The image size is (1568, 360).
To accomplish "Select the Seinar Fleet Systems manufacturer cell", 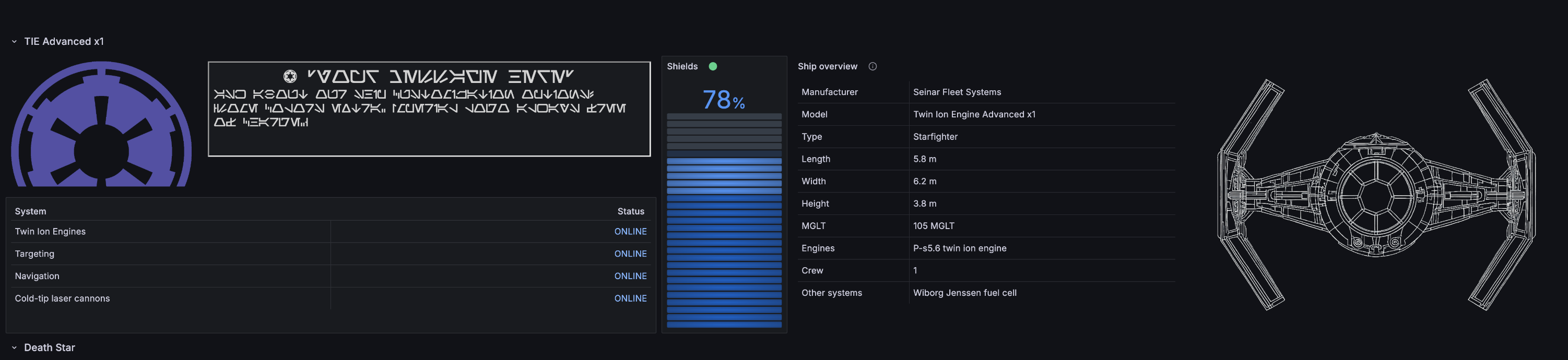I will [x=957, y=92].
